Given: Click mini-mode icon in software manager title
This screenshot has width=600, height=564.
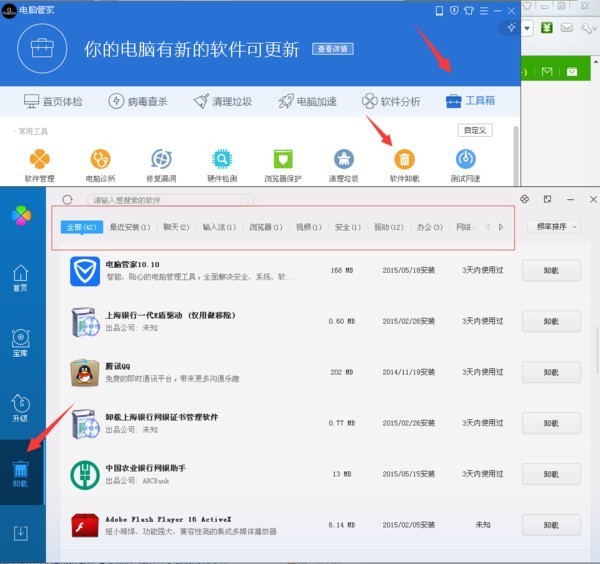Looking at the screenshot, I should click(x=548, y=199).
